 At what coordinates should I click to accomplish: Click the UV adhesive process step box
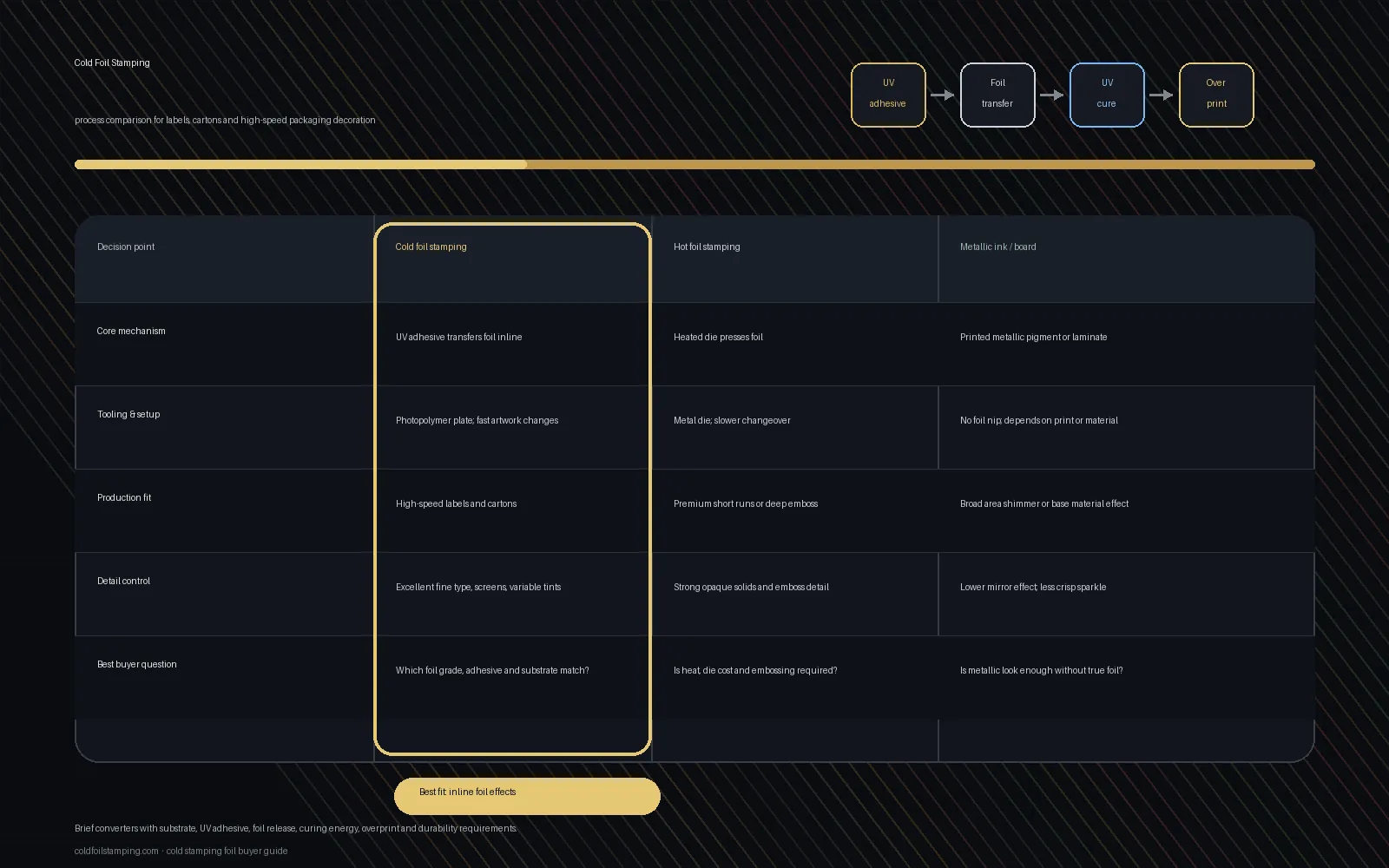[x=888, y=95]
